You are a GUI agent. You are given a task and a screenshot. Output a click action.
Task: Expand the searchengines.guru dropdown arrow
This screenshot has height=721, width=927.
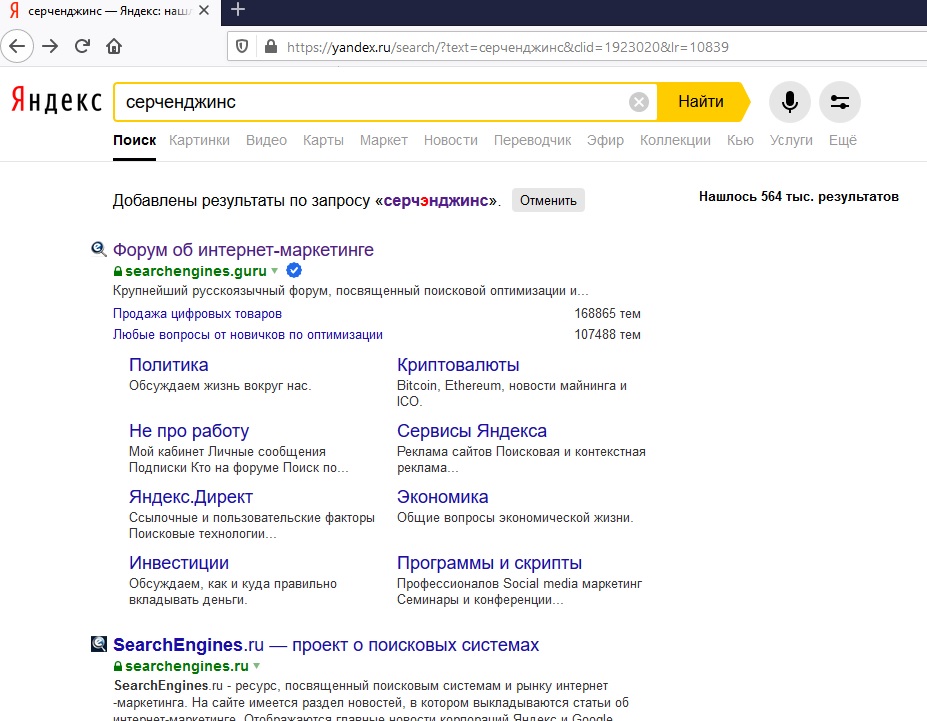point(274,271)
